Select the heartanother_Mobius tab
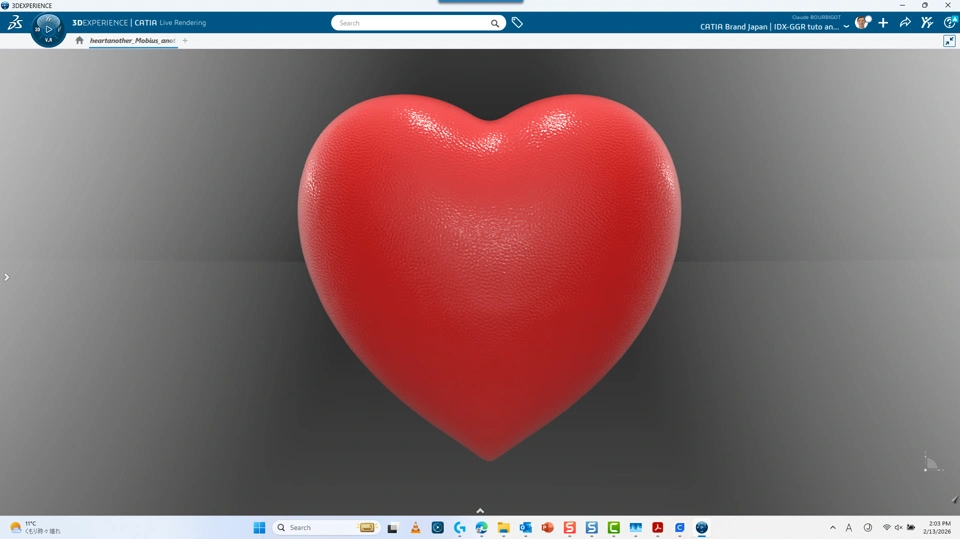Image resolution: width=960 pixels, height=539 pixels. coord(133,40)
